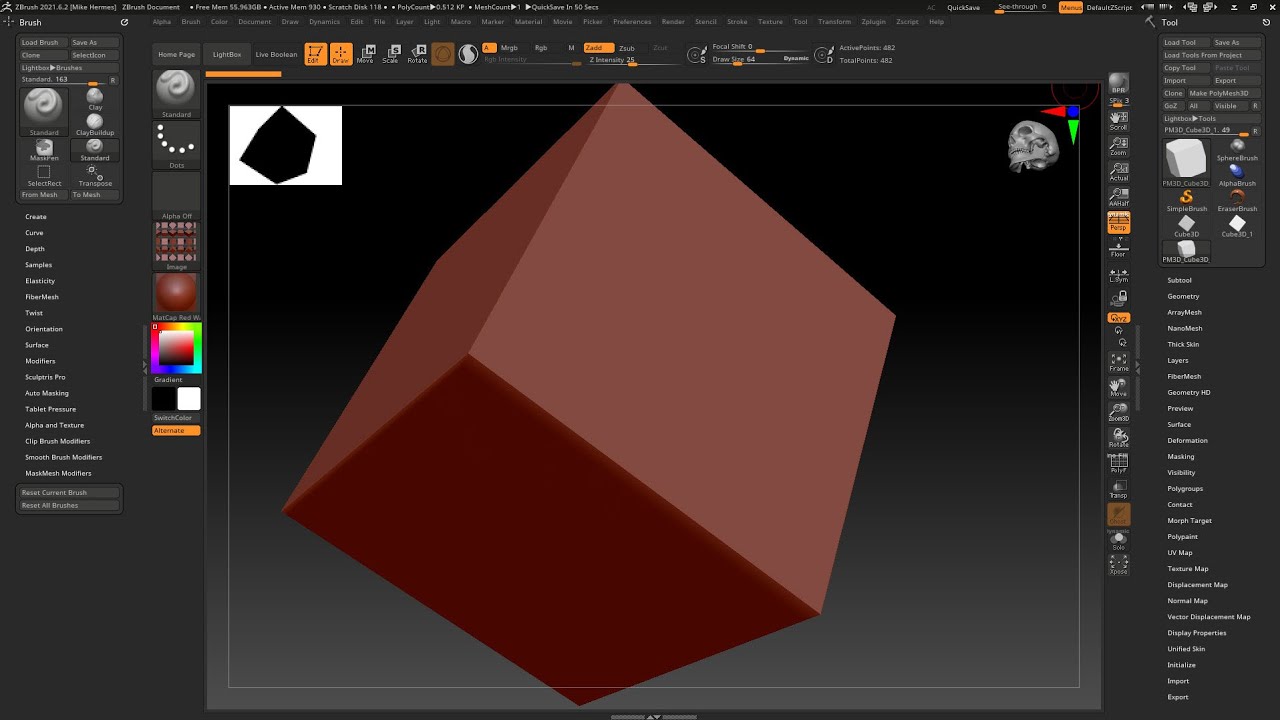Select the SimpleBrush tool icon

1186,201
